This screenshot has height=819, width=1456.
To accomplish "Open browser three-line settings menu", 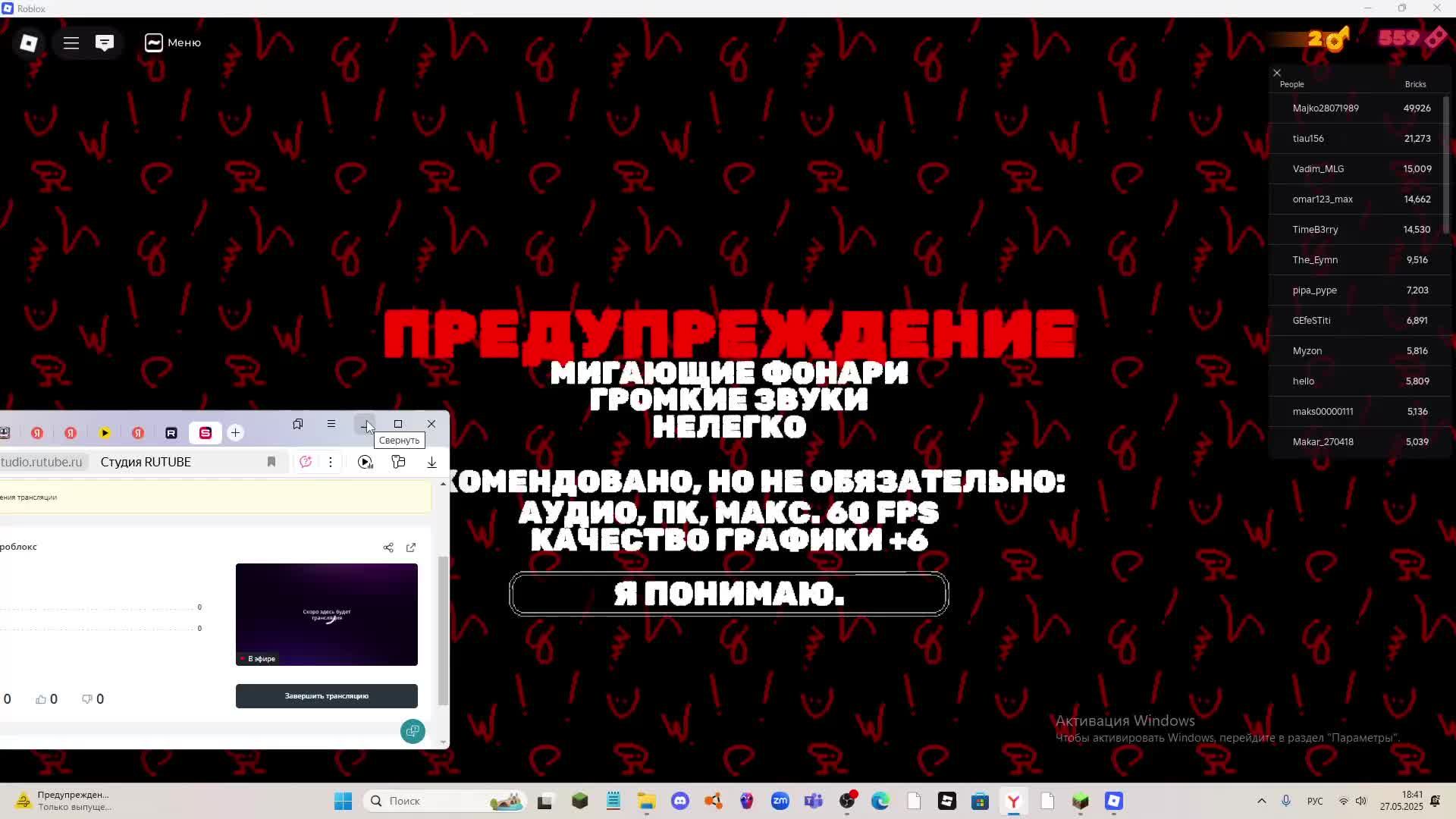I will click(331, 424).
